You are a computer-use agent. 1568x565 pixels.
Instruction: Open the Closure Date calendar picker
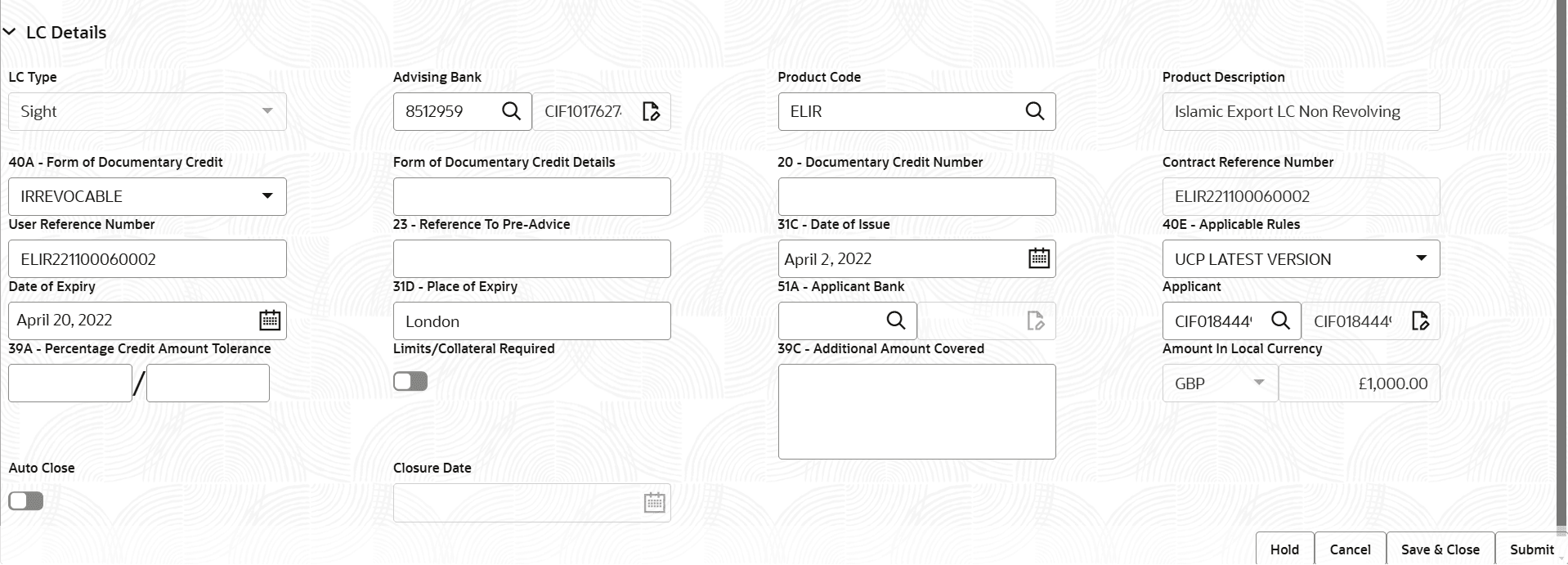click(654, 502)
